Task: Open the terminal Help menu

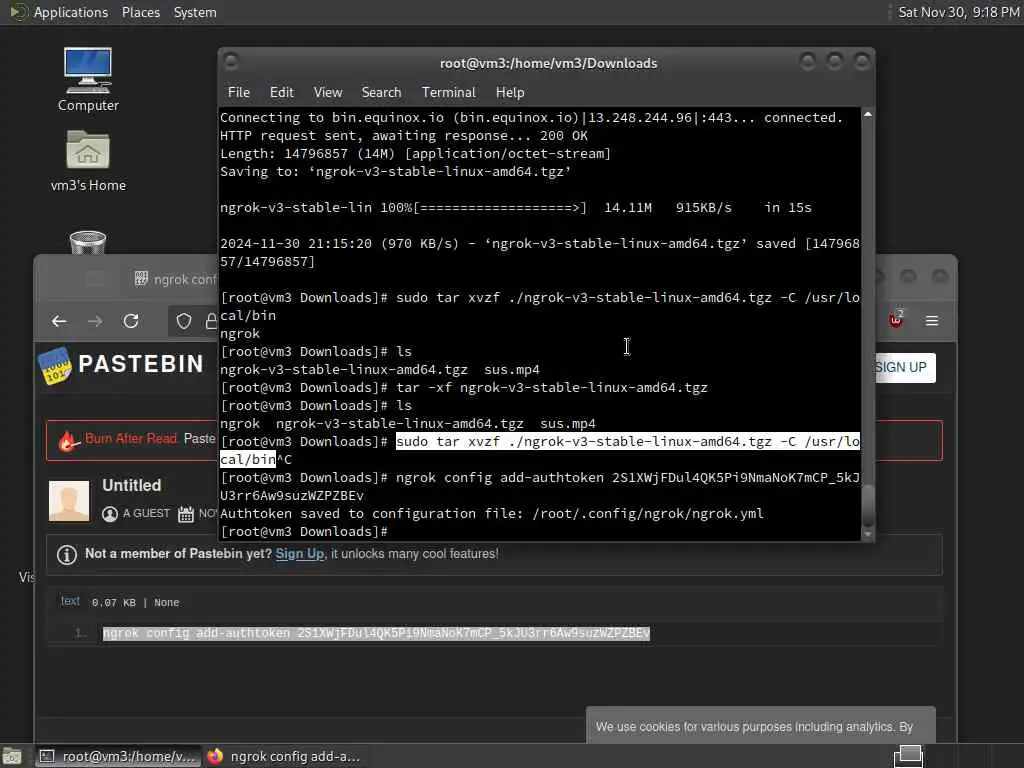Action: point(509,92)
